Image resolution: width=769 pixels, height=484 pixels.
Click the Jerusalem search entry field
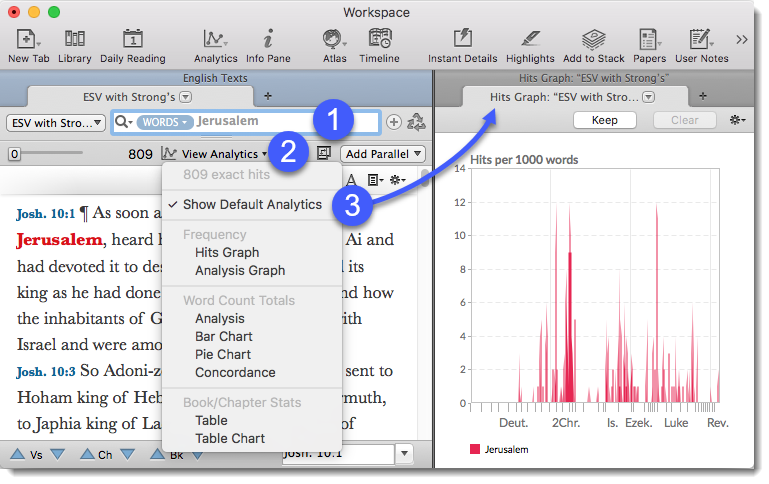pos(284,121)
